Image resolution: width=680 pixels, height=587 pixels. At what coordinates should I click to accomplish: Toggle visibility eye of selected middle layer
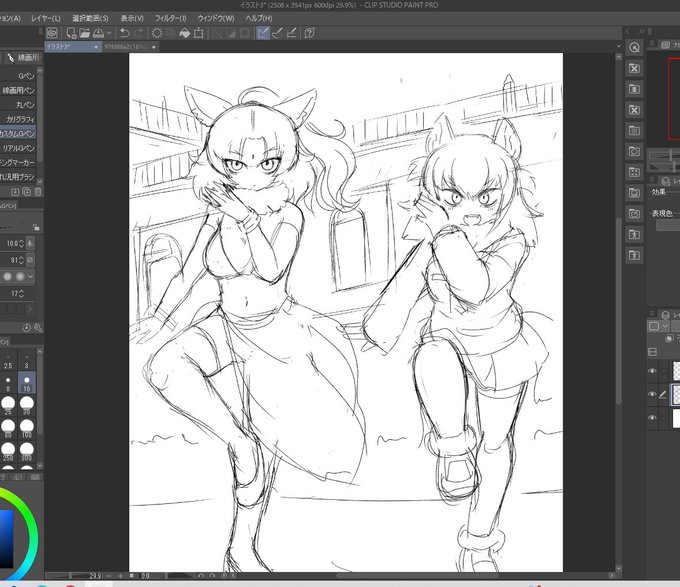652,395
